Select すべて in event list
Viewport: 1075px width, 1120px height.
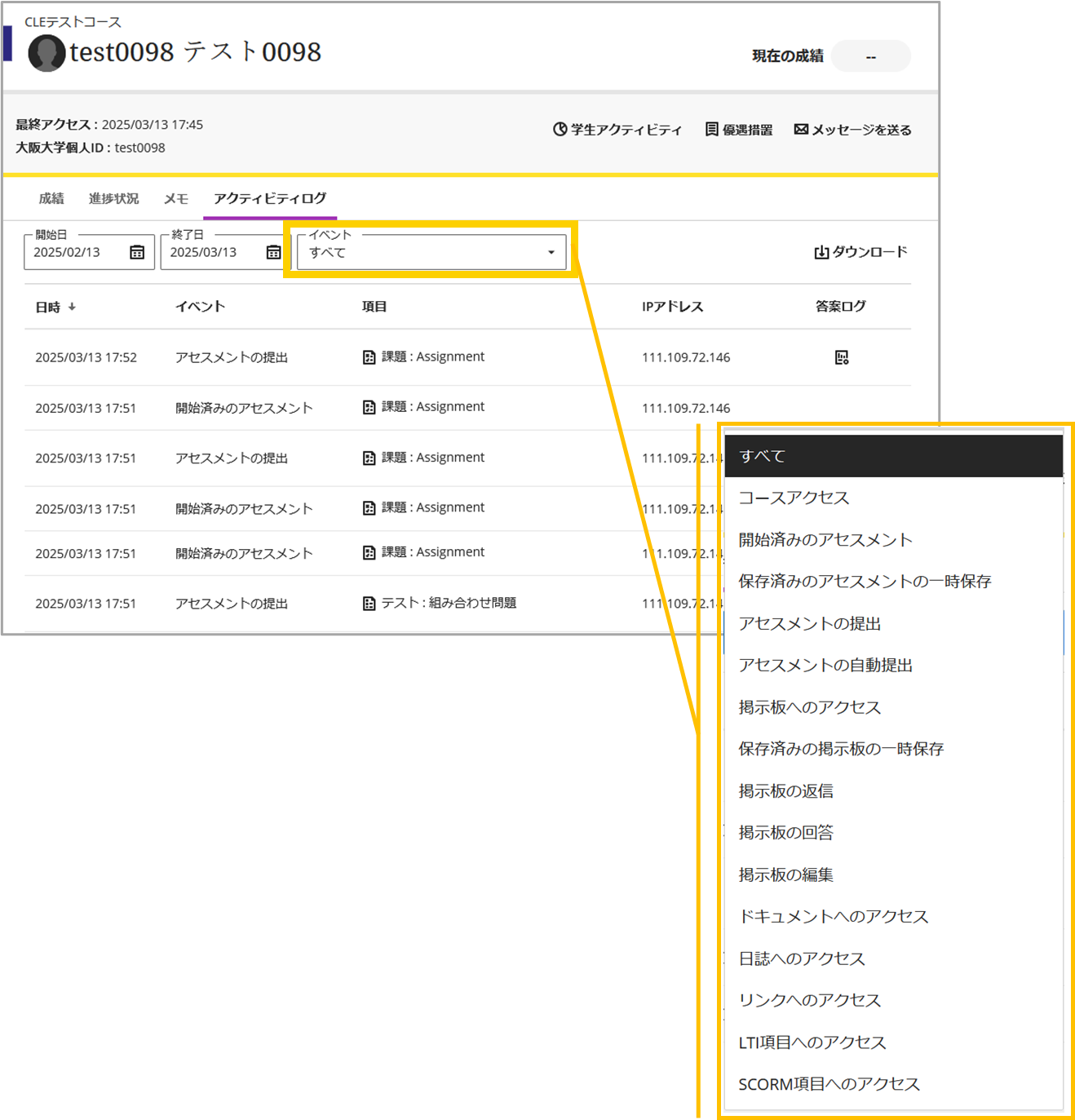[x=894, y=456]
